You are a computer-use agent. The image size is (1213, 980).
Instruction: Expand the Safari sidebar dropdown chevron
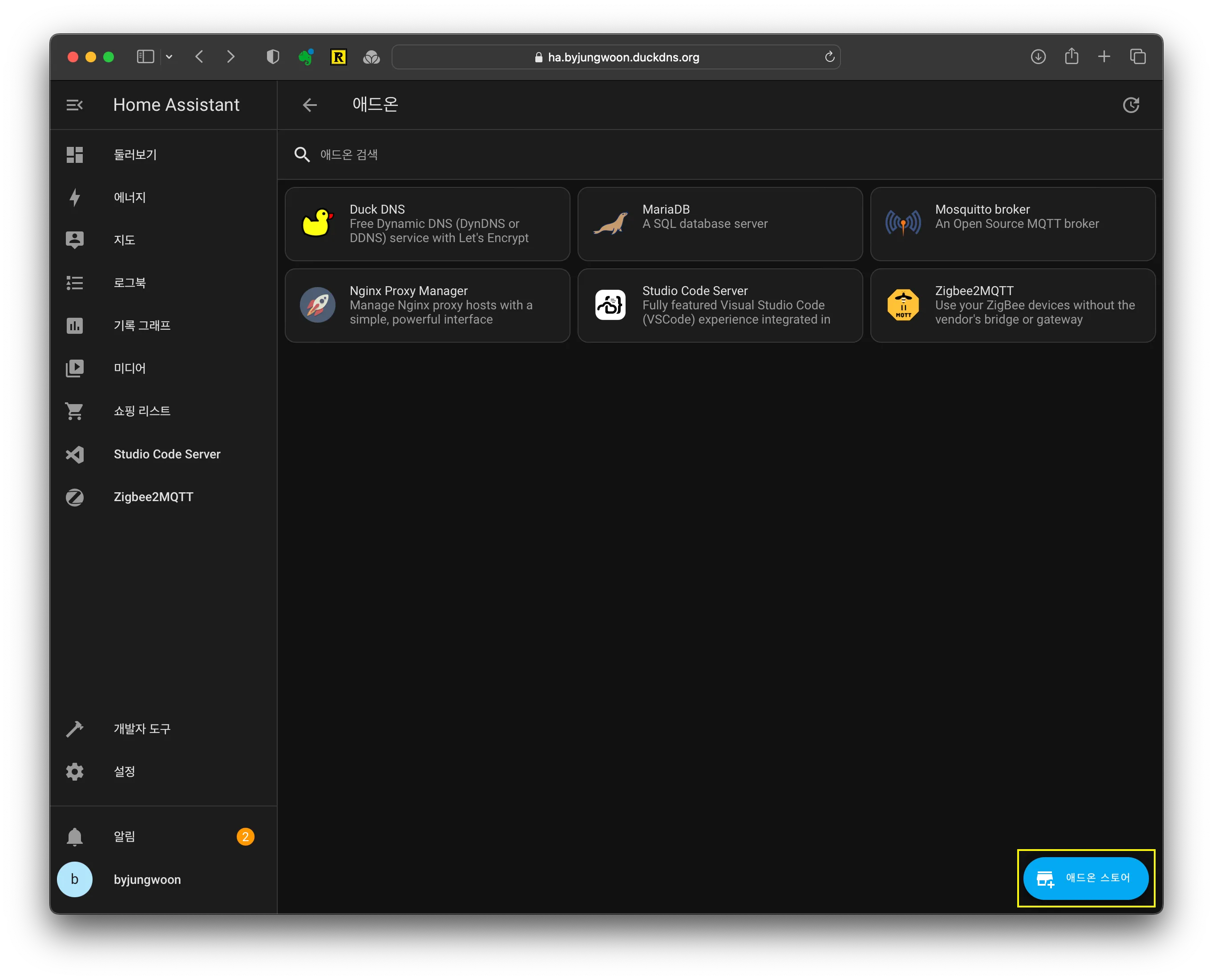(169, 57)
